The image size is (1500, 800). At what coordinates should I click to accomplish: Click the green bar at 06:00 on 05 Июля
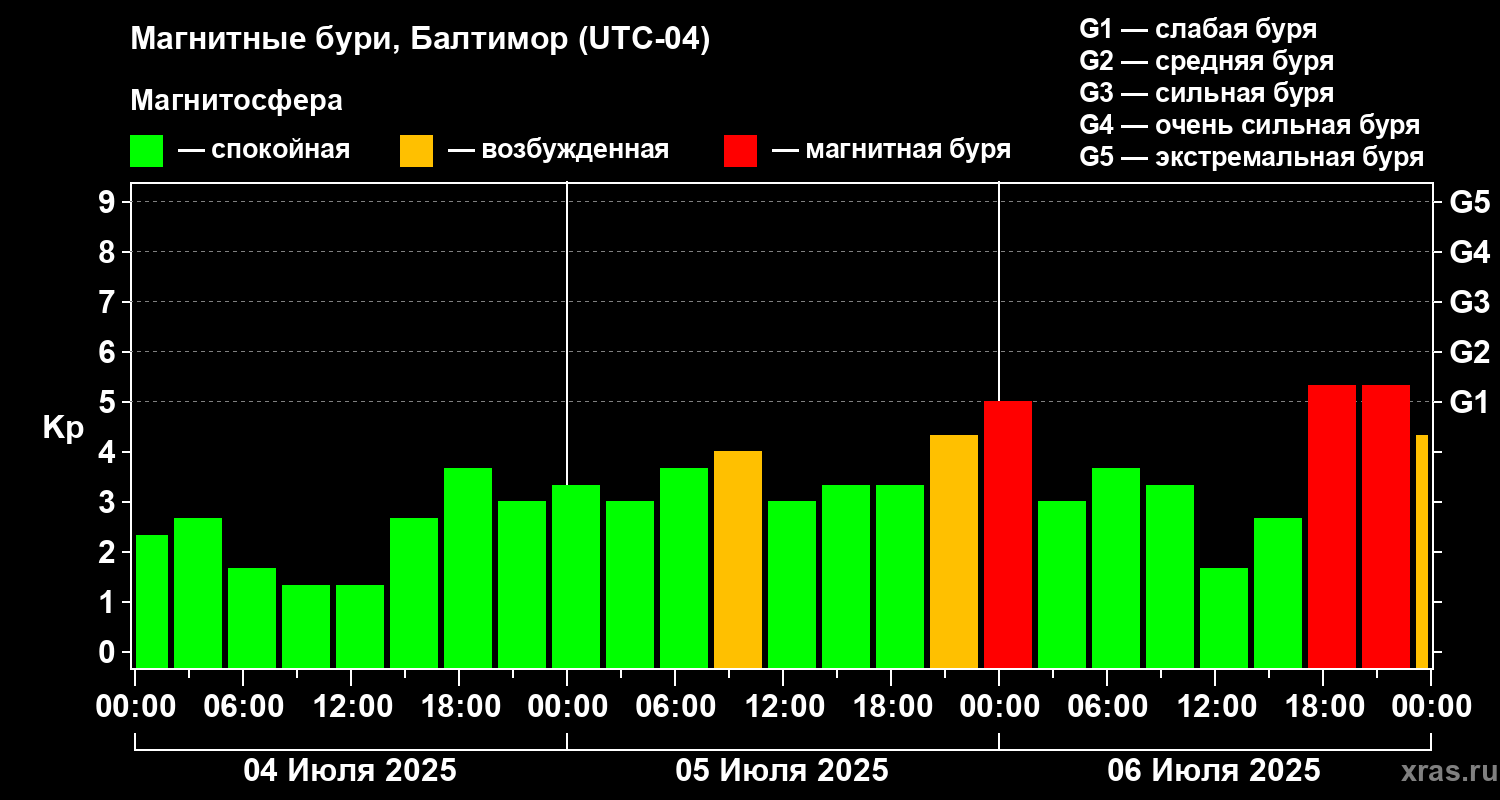click(684, 568)
